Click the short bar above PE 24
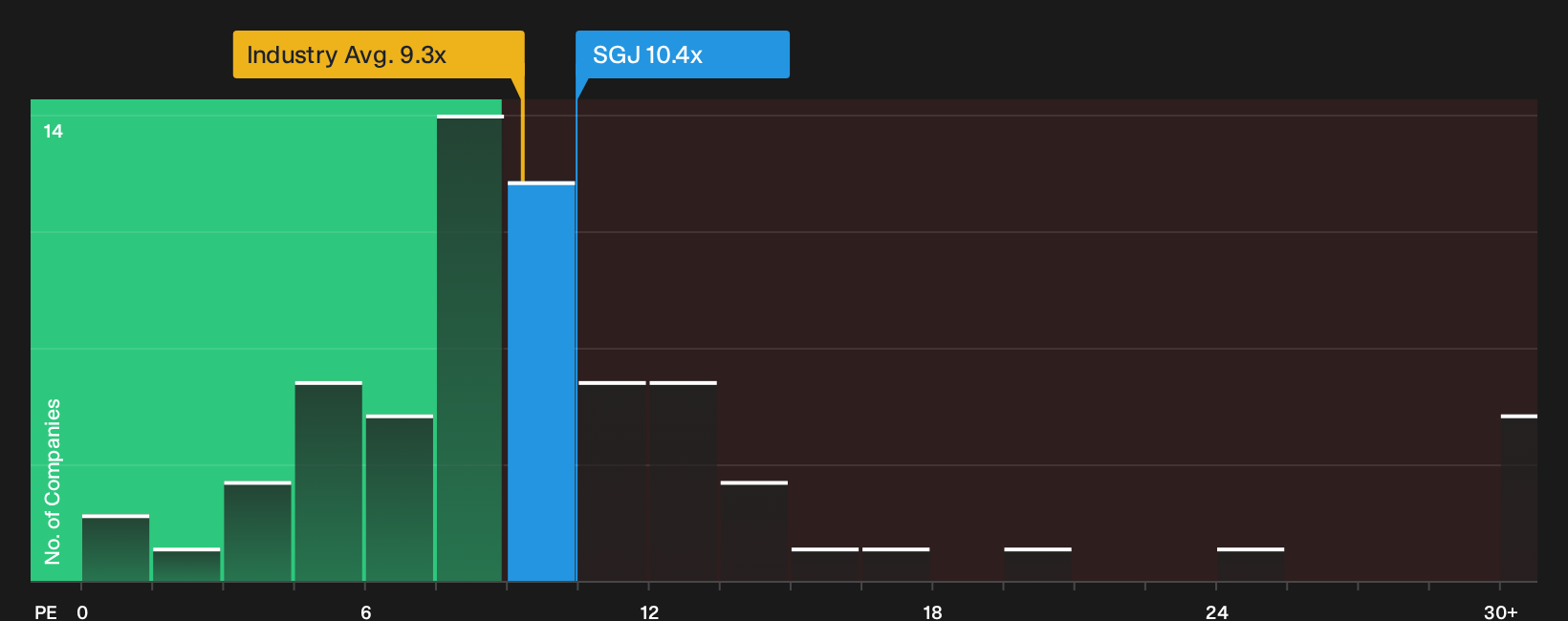1568x621 pixels. tap(1251, 565)
